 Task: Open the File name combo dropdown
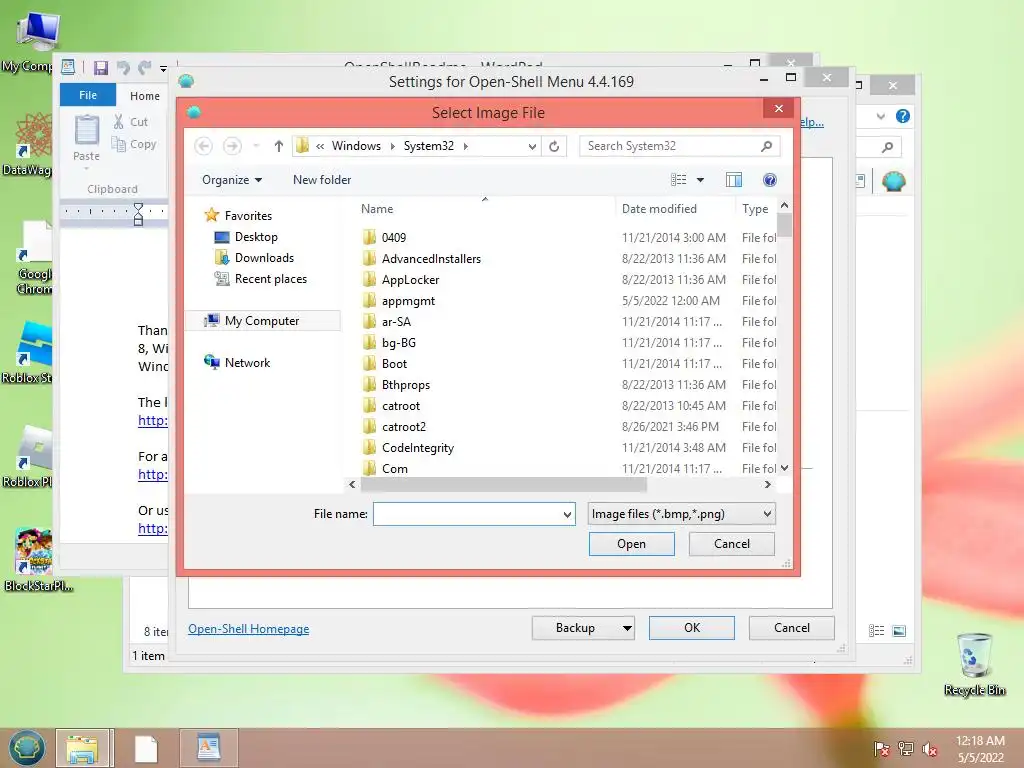click(x=567, y=514)
